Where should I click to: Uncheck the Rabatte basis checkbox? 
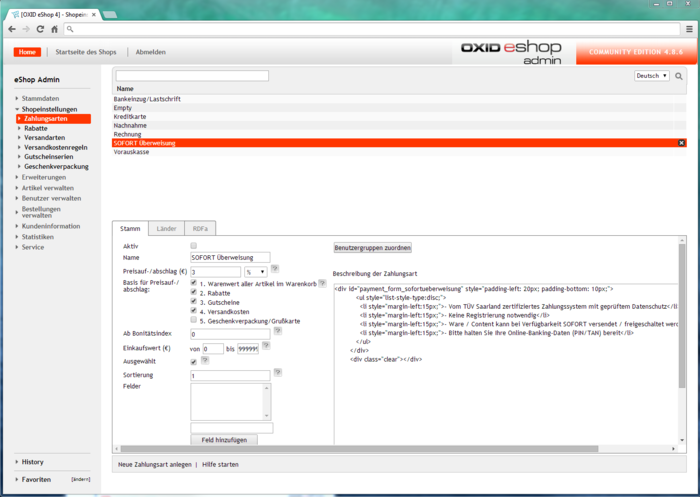click(x=193, y=292)
